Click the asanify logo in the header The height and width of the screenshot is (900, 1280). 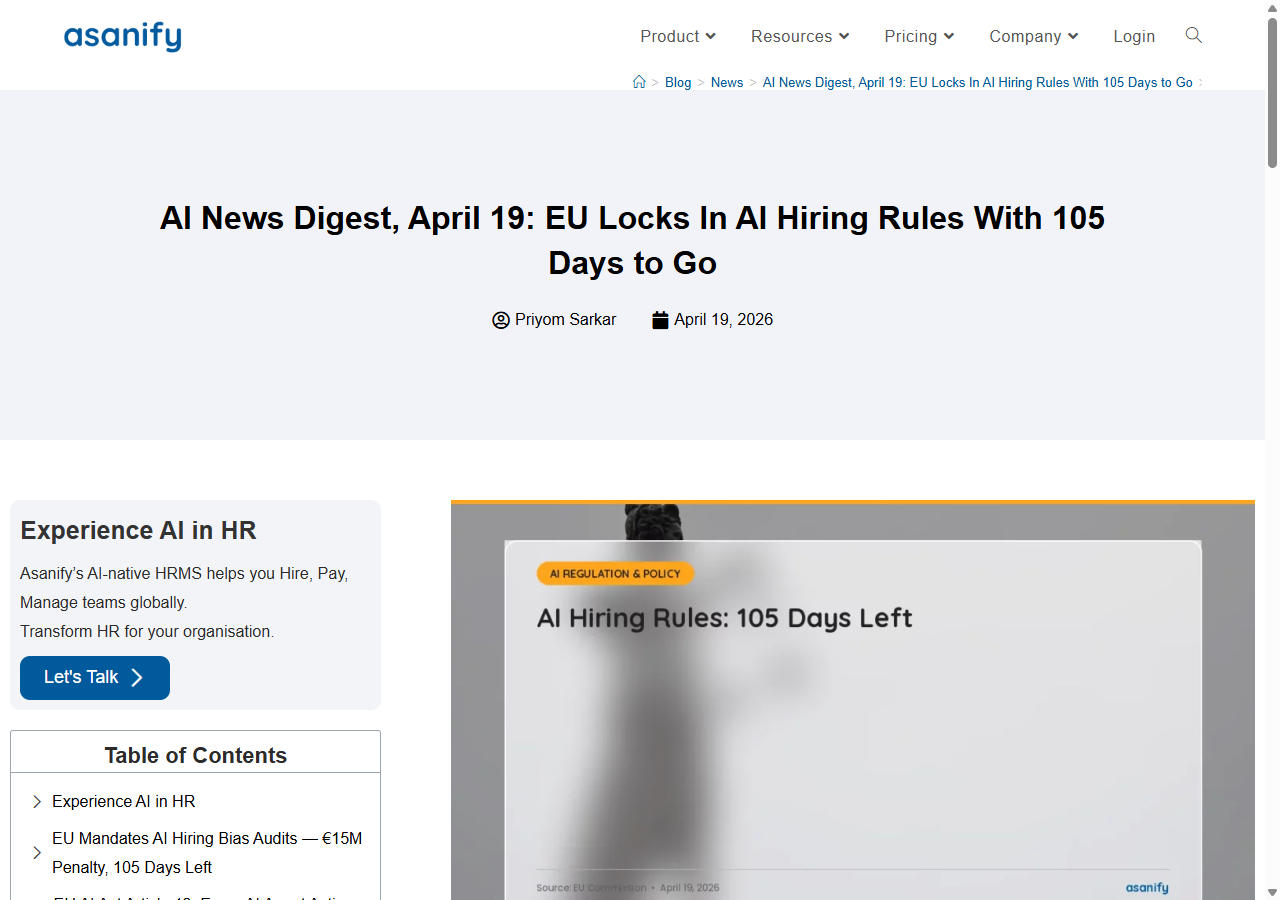(x=123, y=37)
